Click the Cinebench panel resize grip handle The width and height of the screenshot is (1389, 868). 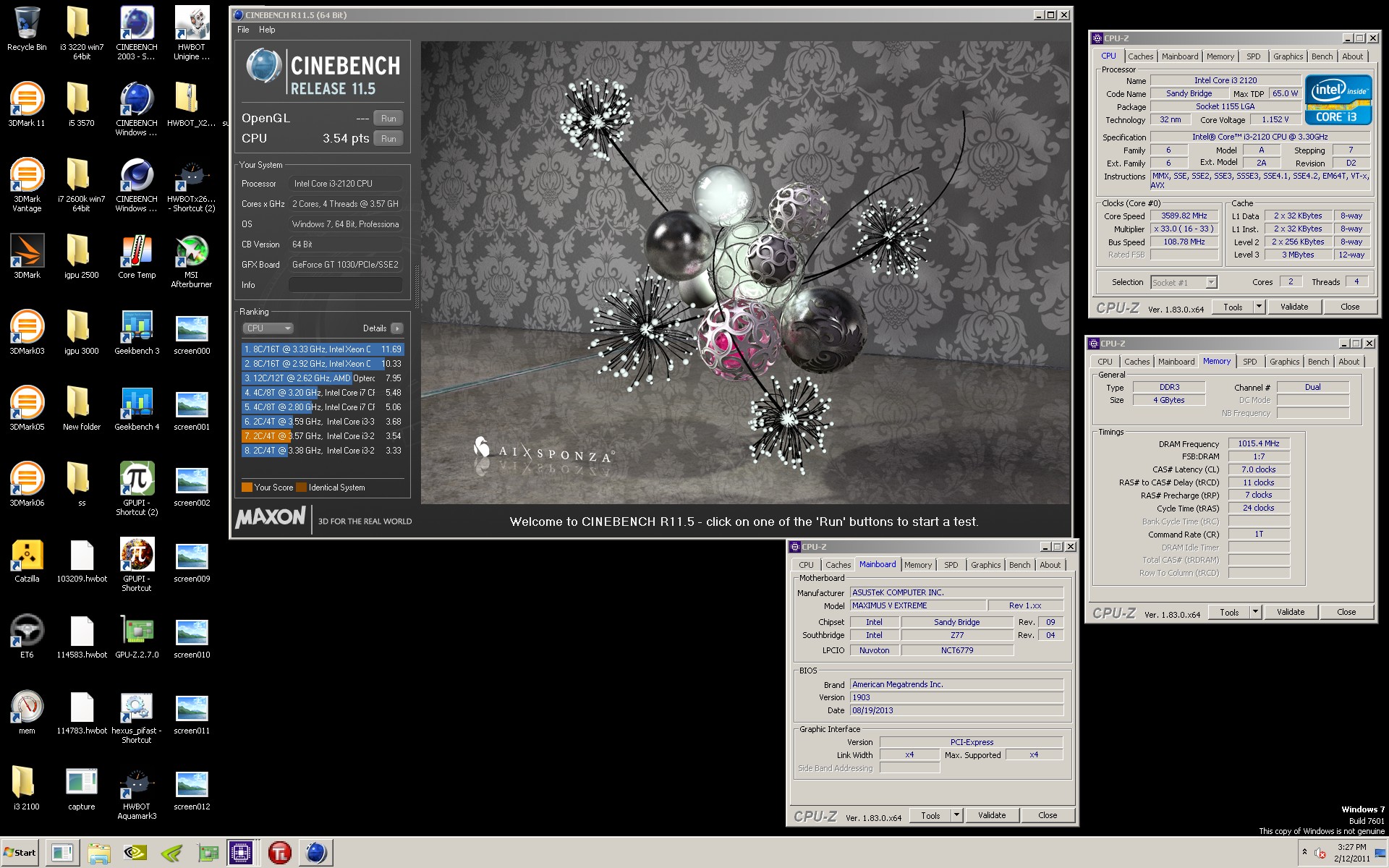[x=416, y=286]
